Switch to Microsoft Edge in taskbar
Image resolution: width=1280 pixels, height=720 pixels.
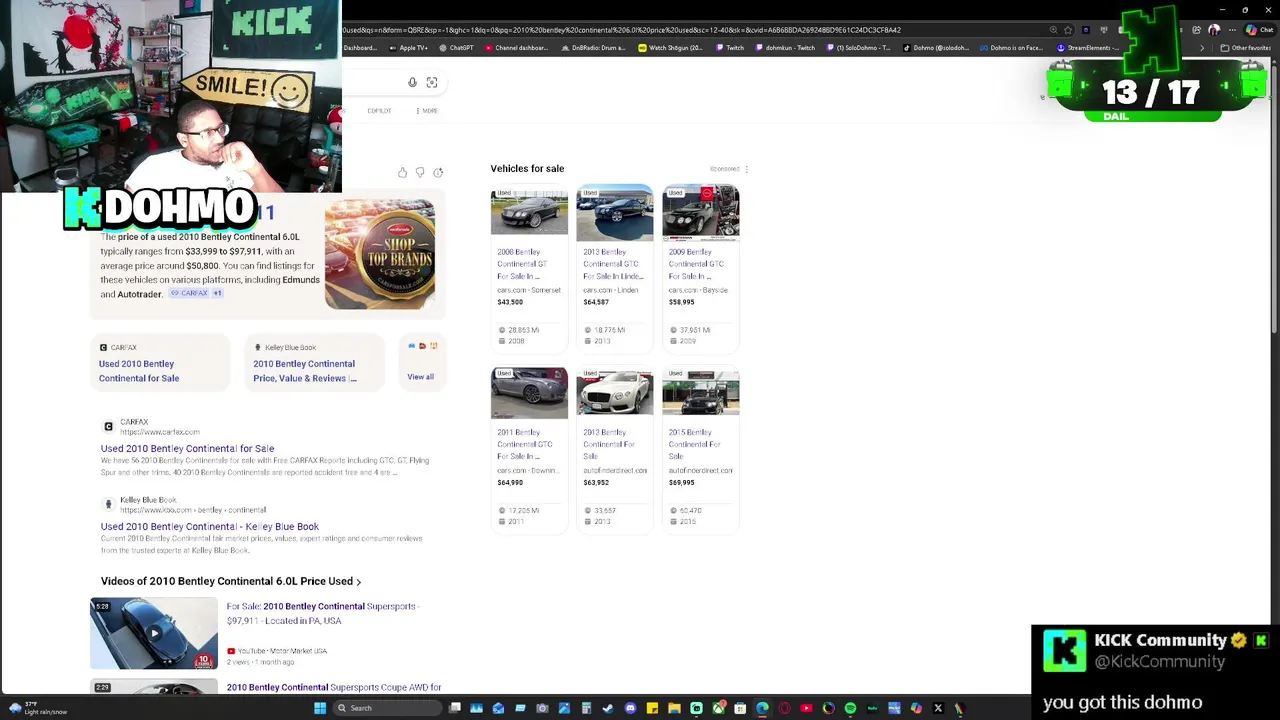point(762,708)
